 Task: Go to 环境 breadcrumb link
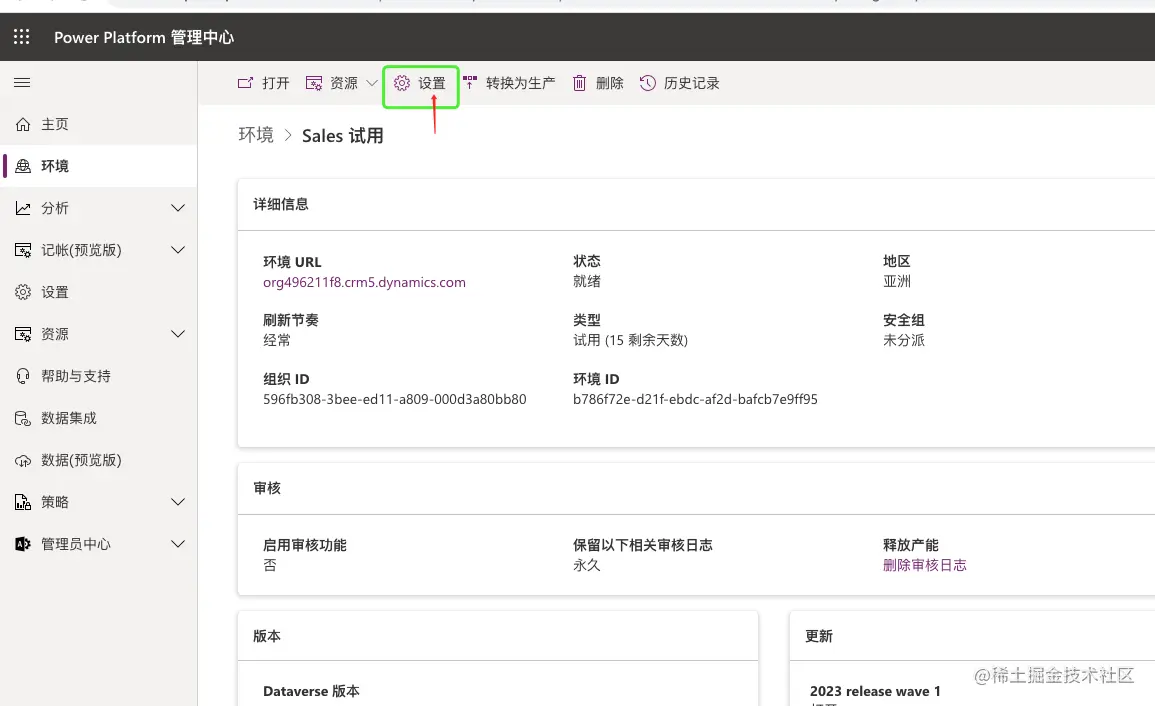pyautogui.click(x=256, y=135)
